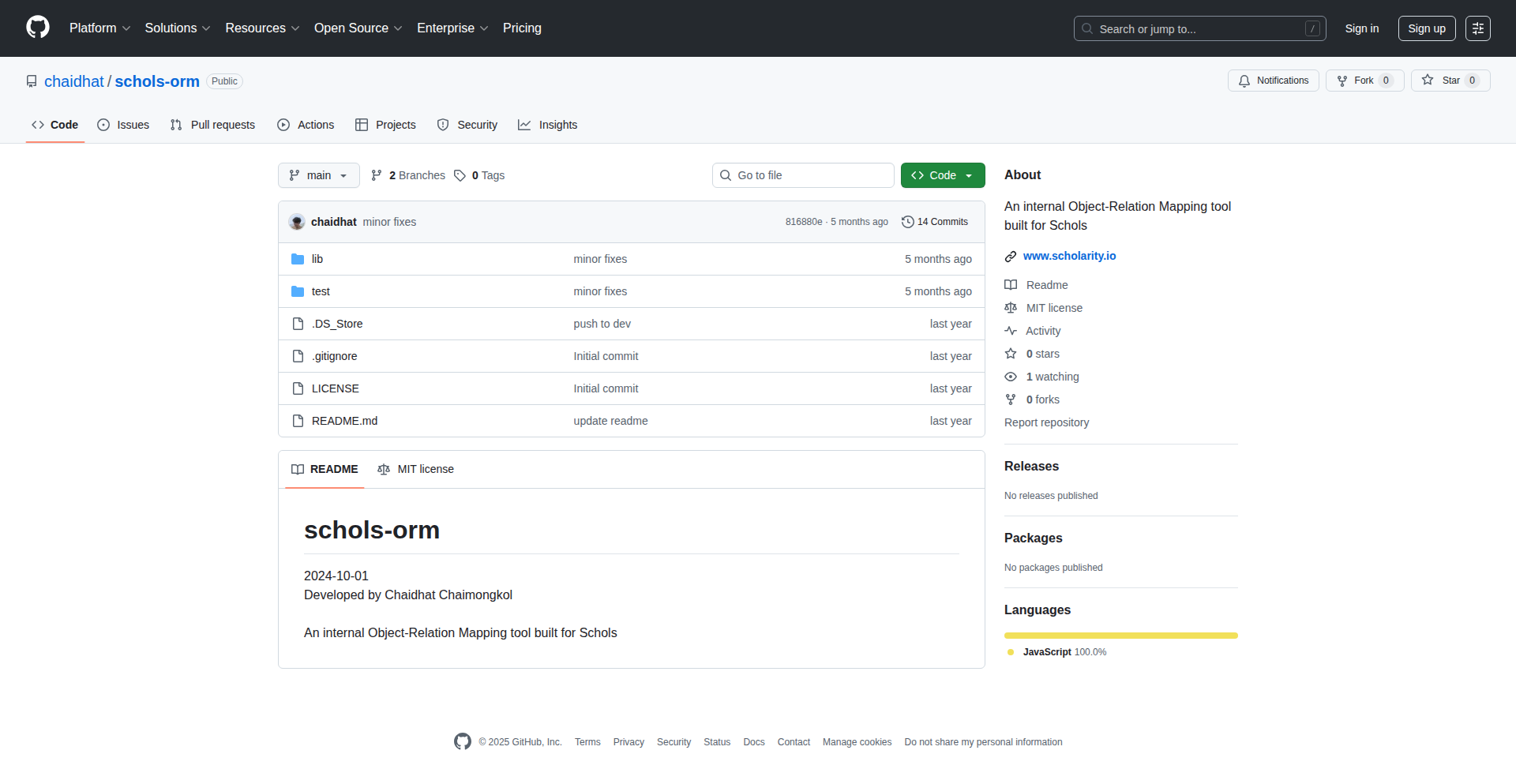Switch to the Projects tab

(386, 125)
